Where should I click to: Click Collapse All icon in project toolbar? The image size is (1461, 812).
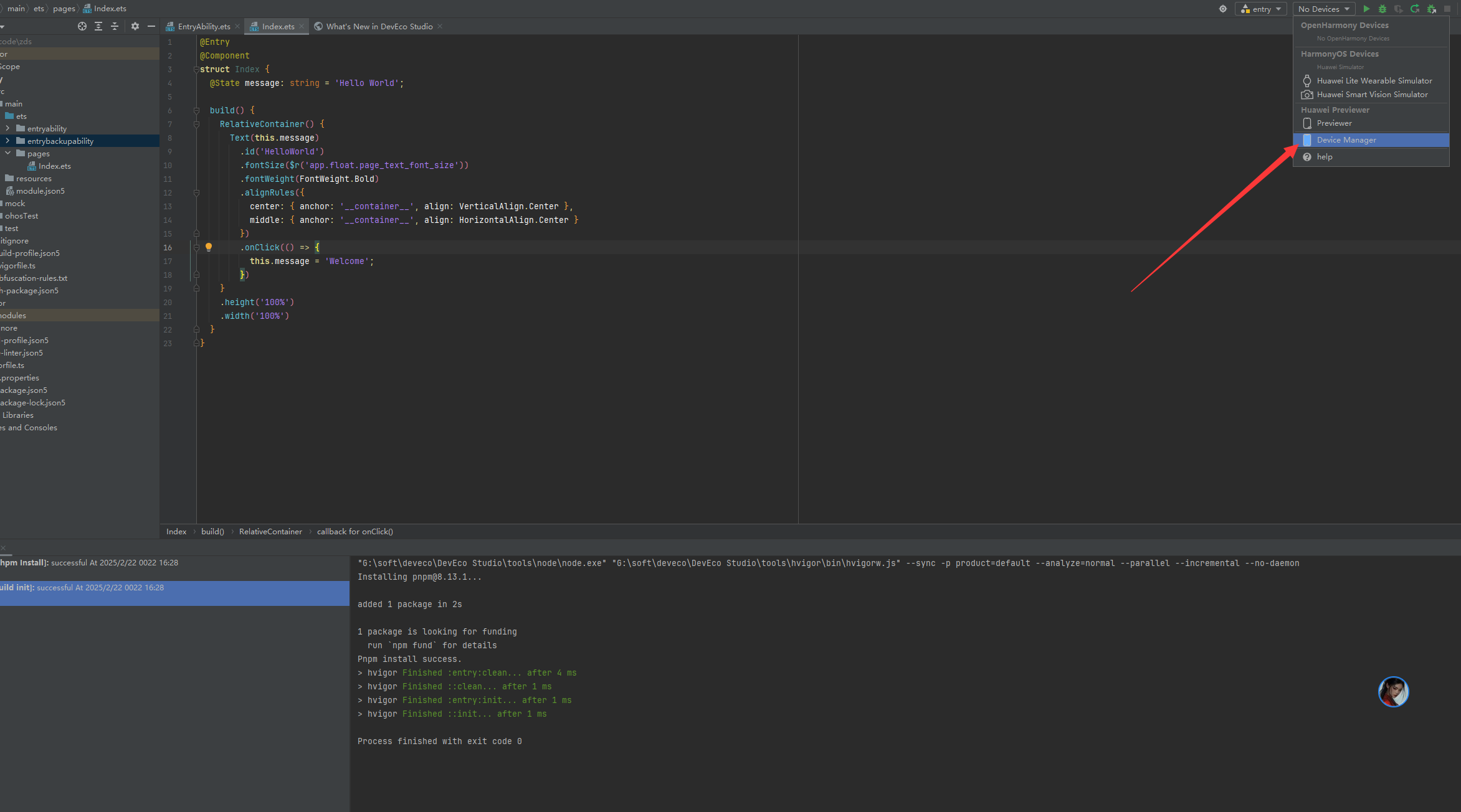pyautogui.click(x=115, y=26)
